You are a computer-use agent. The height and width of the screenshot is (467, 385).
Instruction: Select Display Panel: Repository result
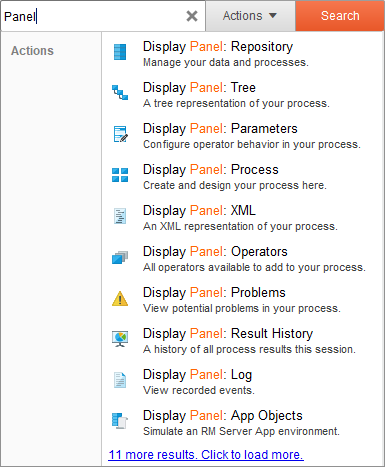242,54
